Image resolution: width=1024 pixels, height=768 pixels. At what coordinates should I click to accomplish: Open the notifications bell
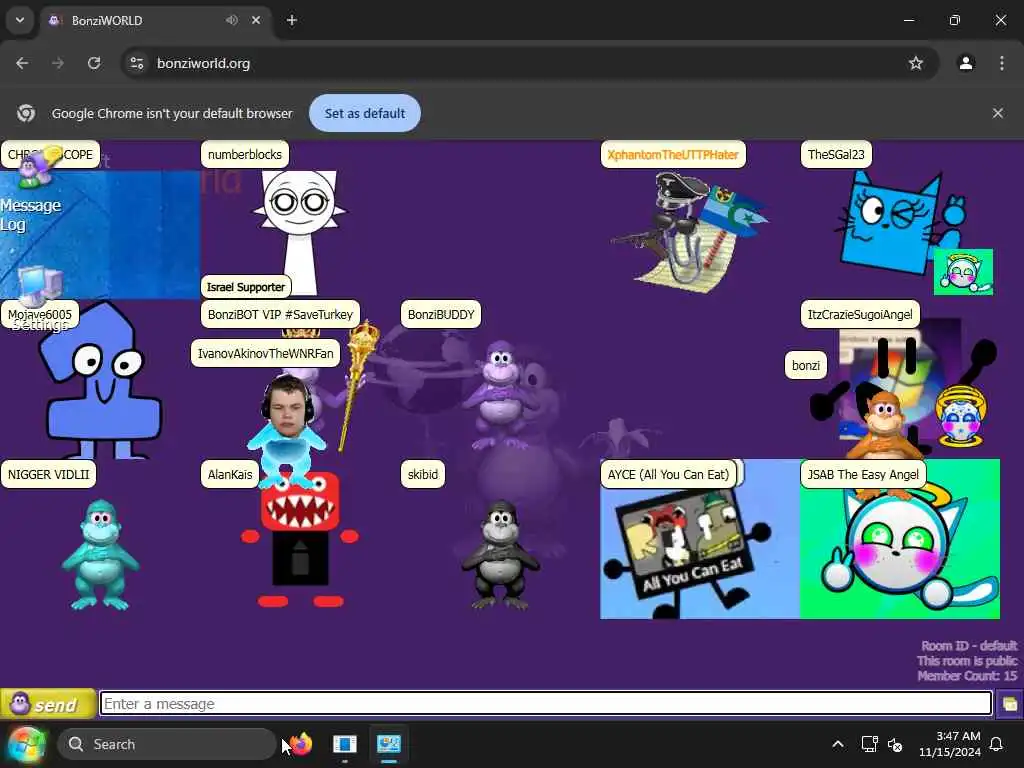point(996,744)
